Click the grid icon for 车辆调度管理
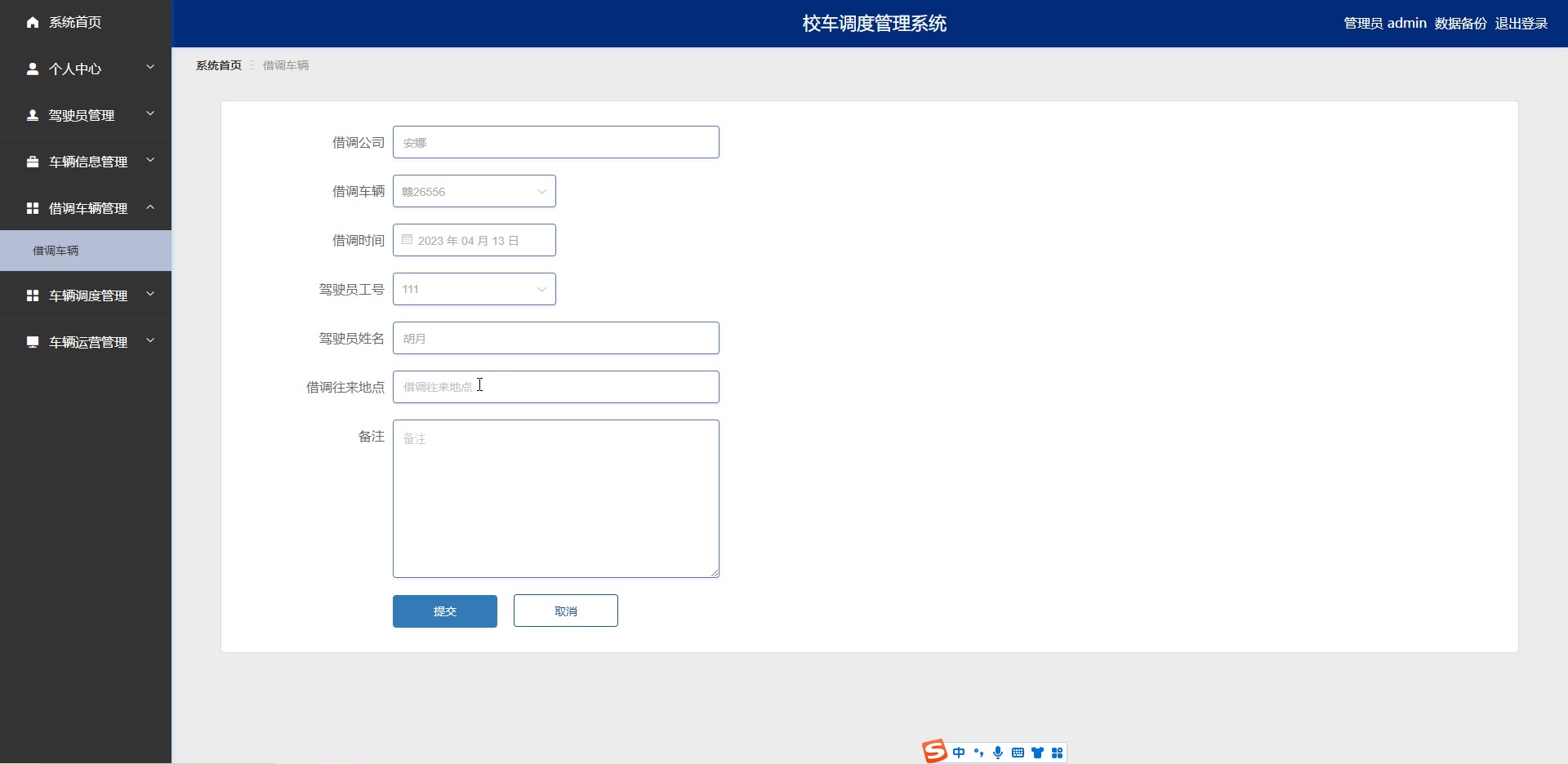The image size is (1568, 764). click(x=33, y=296)
